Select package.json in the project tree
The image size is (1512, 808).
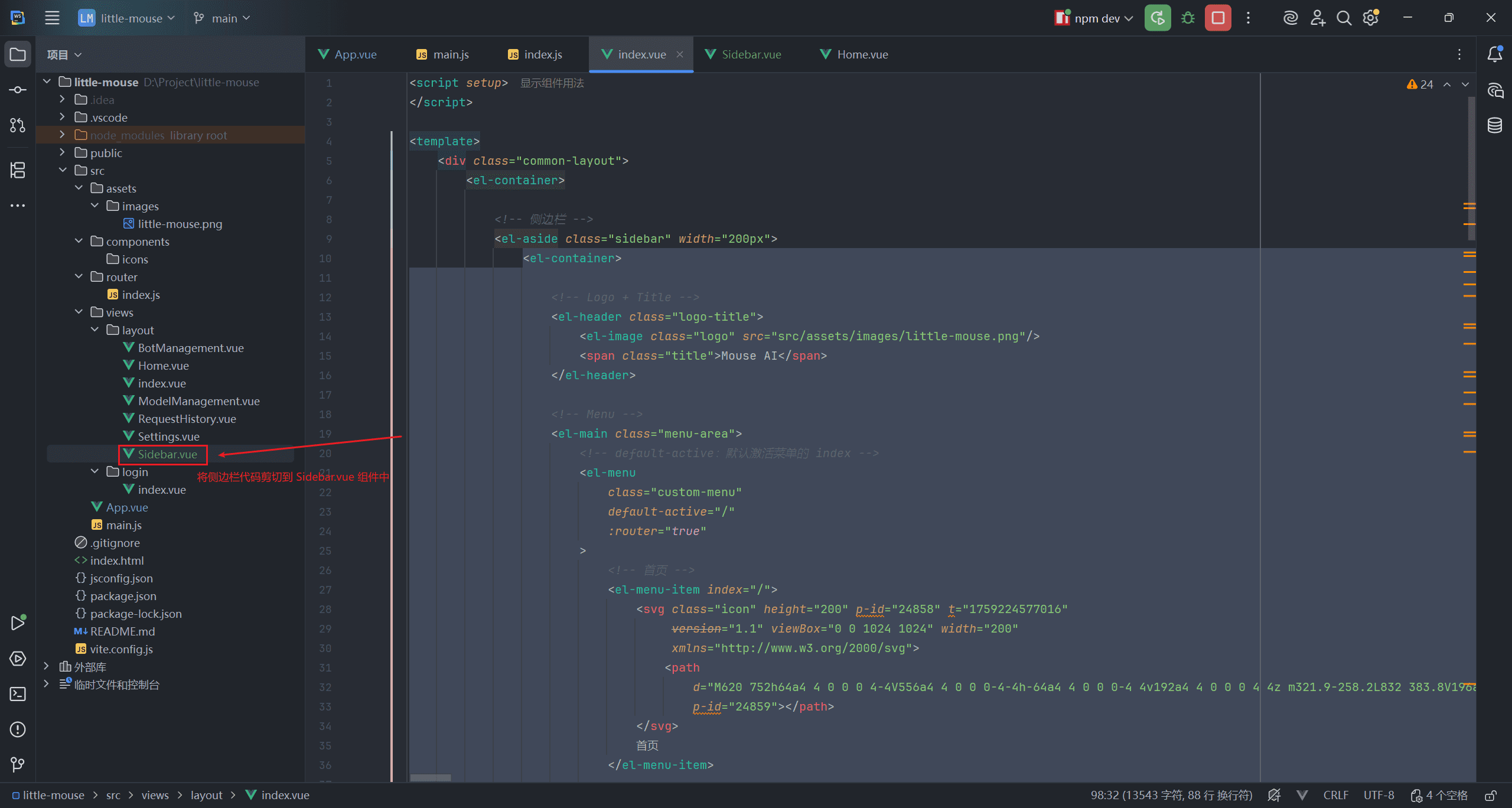[x=123, y=596]
